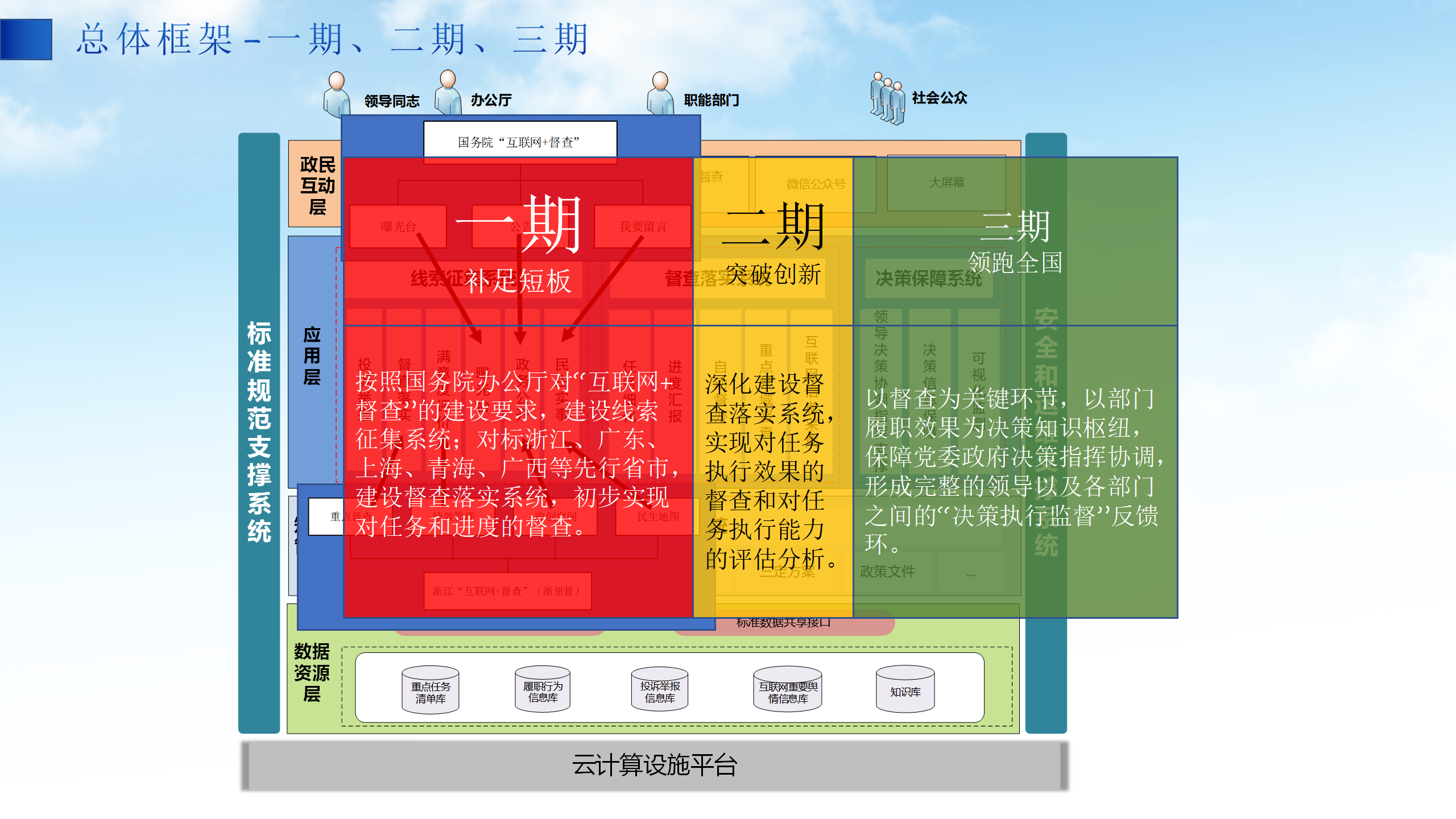1456x819 pixels.
Task: Click the 数据资源层 layer label
Action: click(312, 673)
